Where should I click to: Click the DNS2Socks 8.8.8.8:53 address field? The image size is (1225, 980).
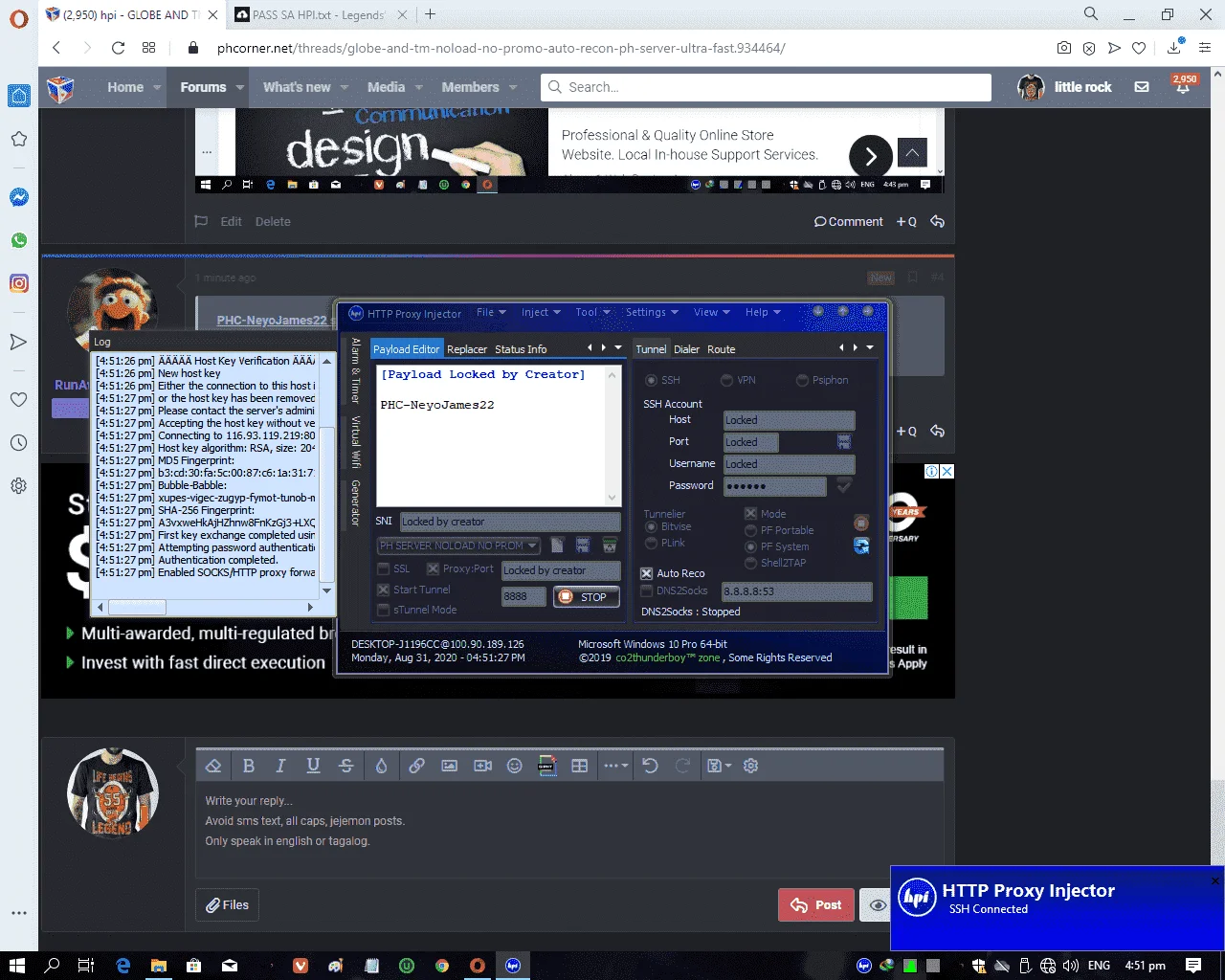[796, 591]
